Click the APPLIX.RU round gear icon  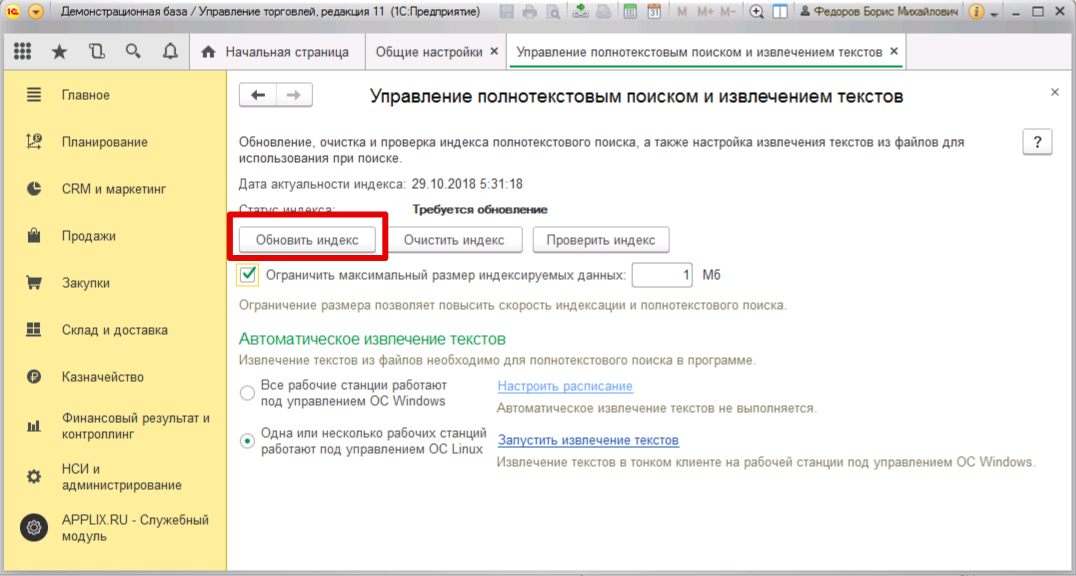click(x=34, y=528)
